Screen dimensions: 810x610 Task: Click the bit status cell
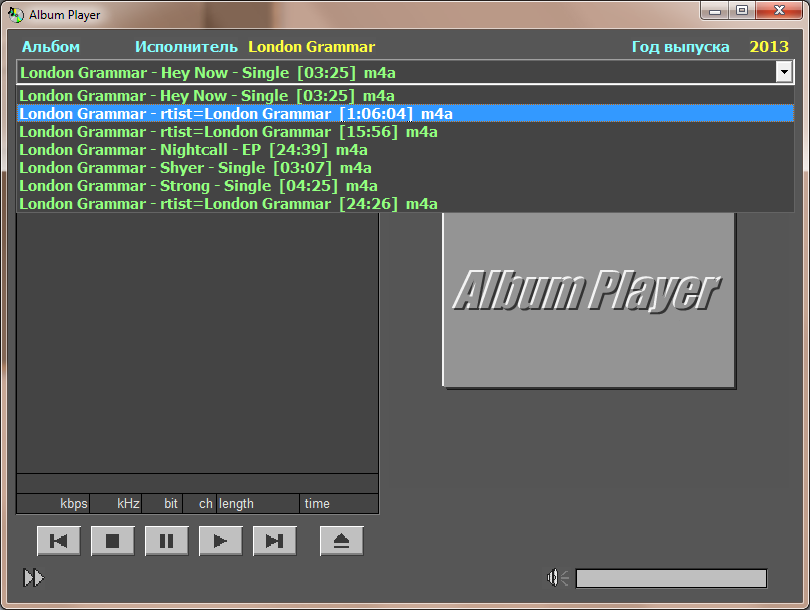pyautogui.click(x=162, y=504)
